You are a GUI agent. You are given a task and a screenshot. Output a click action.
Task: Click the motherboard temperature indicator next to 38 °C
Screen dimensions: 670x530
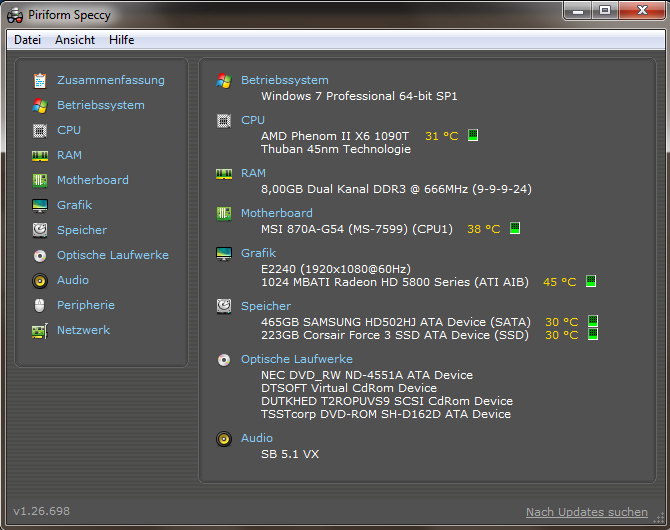coord(515,228)
